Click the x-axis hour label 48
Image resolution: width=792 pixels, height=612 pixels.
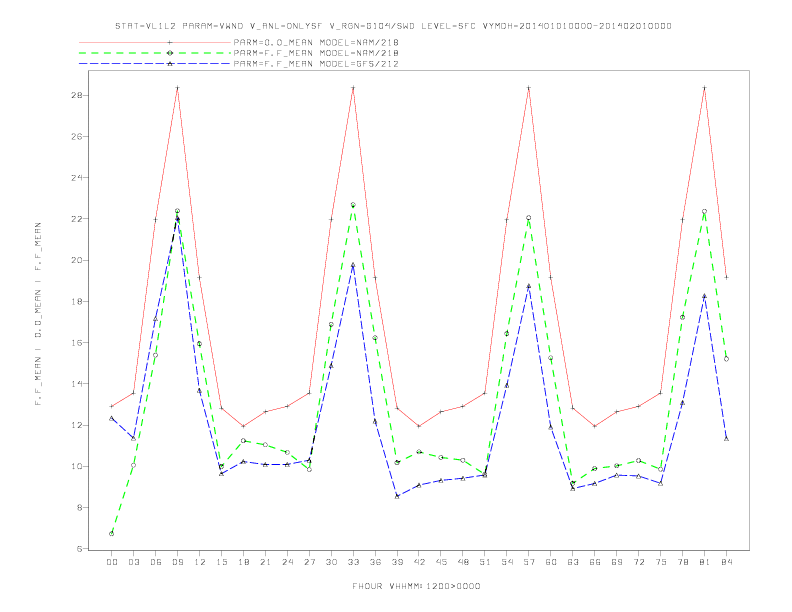tap(463, 562)
